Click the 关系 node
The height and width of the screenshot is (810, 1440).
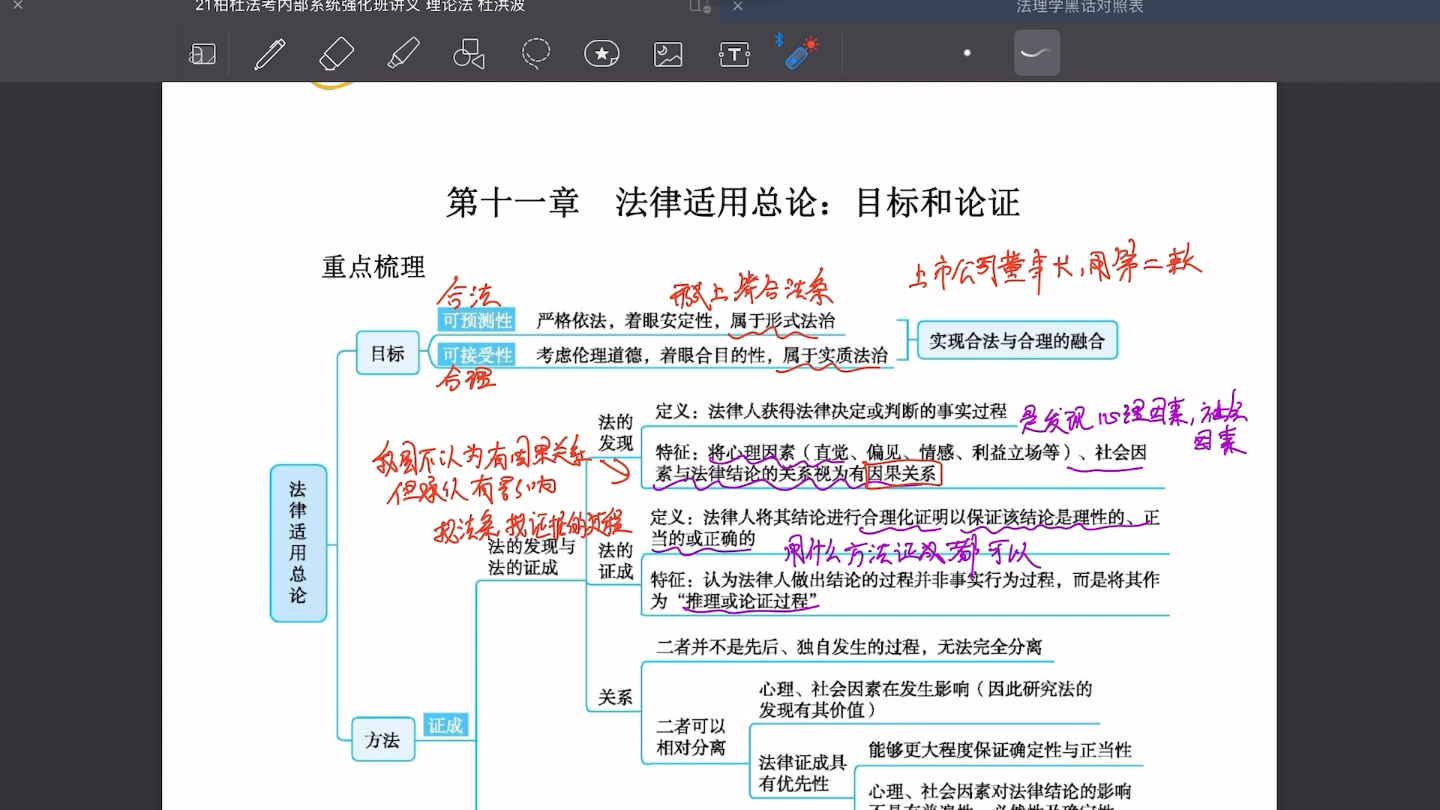615,698
